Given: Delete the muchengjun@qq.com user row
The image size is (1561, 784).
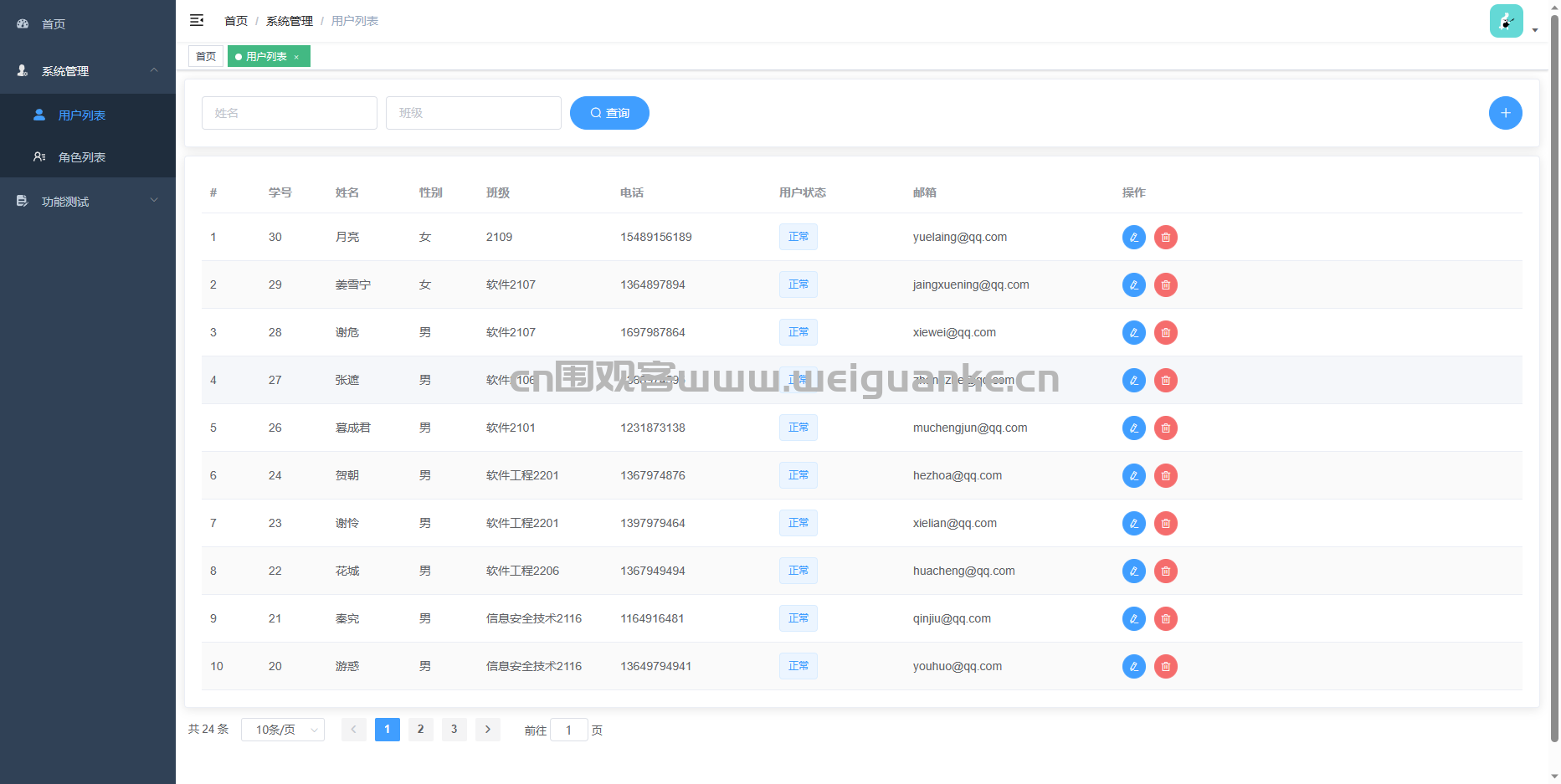Looking at the screenshot, I should (x=1165, y=428).
